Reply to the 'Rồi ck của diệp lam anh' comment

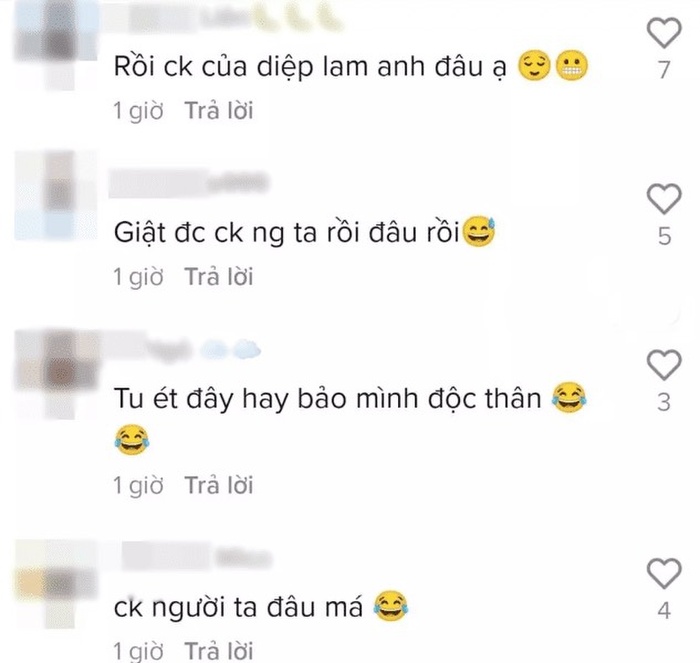coord(219,110)
